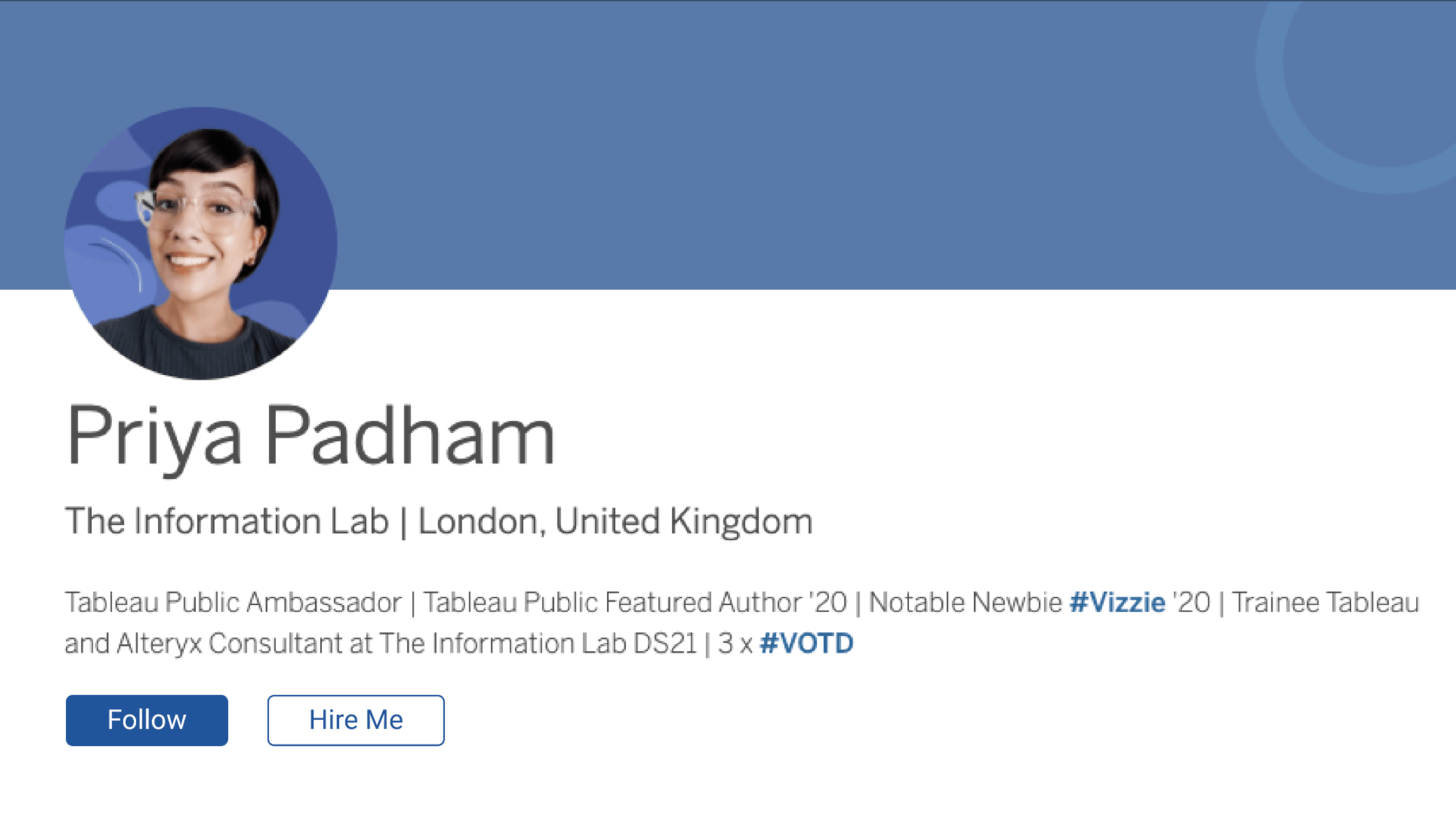
Task: Click the first name "Priya" in heading
Action: [154, 437]
